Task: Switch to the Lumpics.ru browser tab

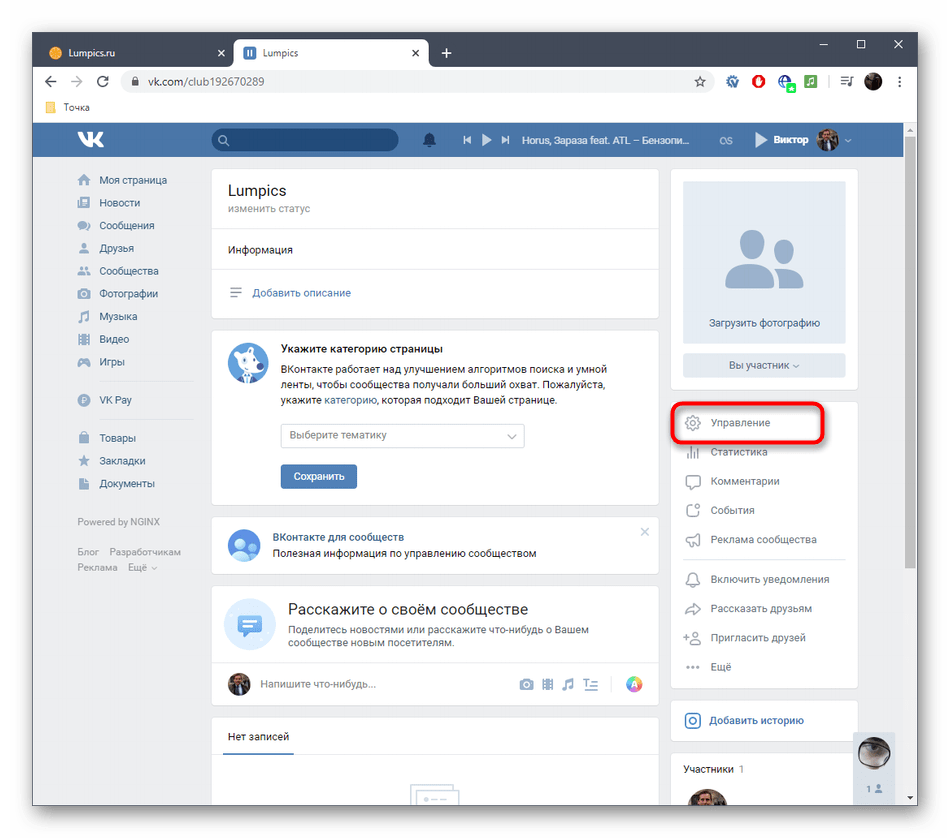Action: pos(133,53)
